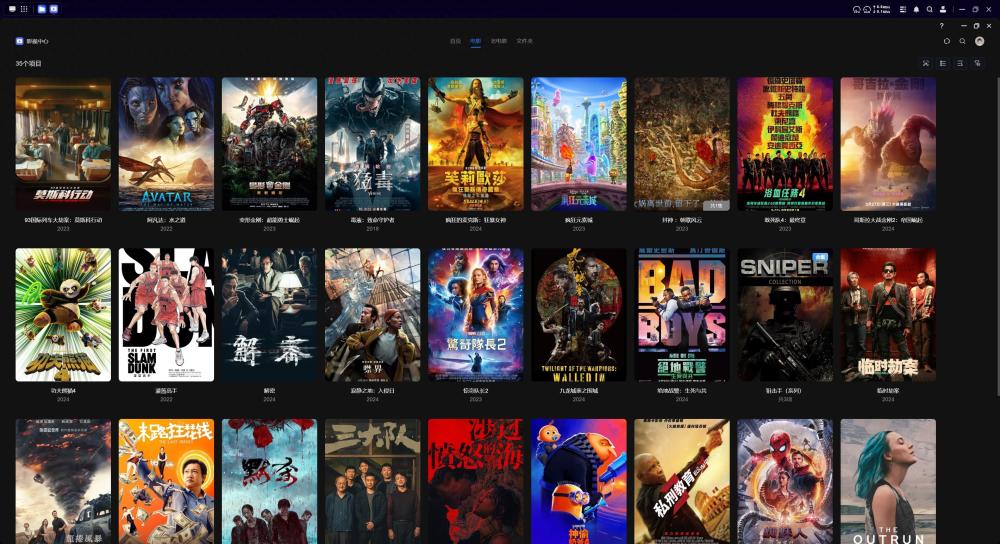Open the sort order icon above the posters

click(960, 63)
